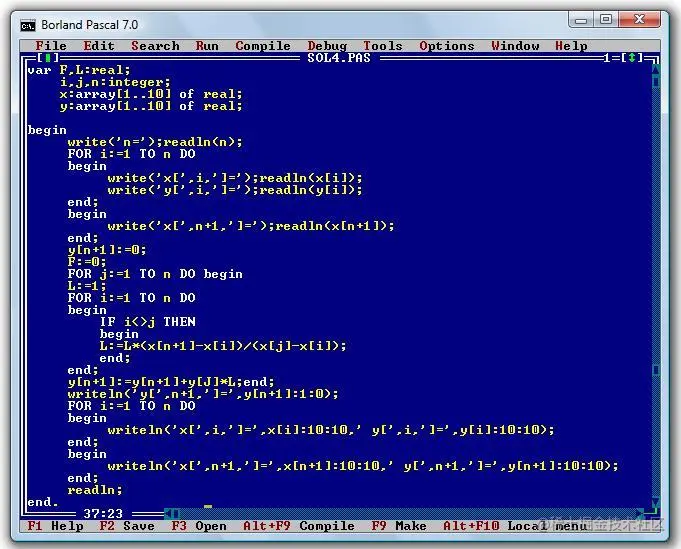Close the Borland Pascal 7.0 window
This screenshot has height=549, width=681.
point(639,20)
